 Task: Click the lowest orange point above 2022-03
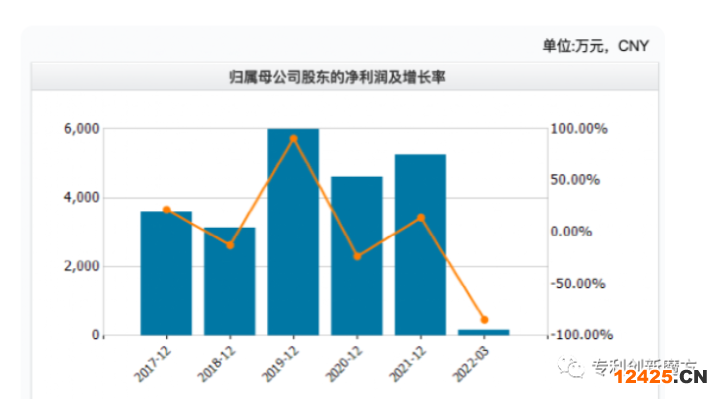(484, 320)
